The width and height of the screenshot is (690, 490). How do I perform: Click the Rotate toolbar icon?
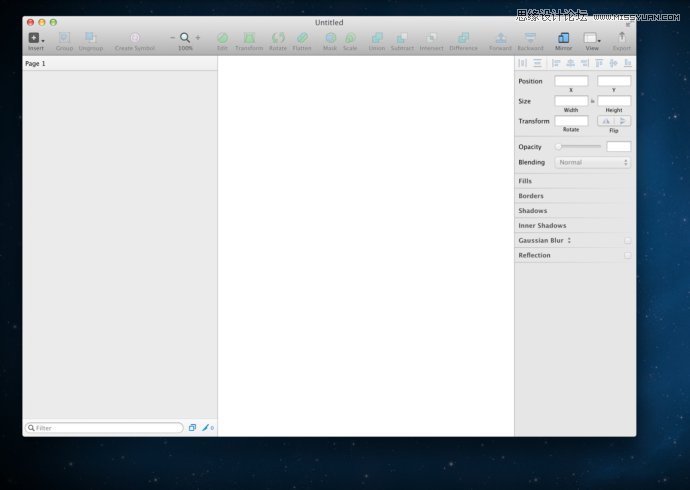(278, 38)
